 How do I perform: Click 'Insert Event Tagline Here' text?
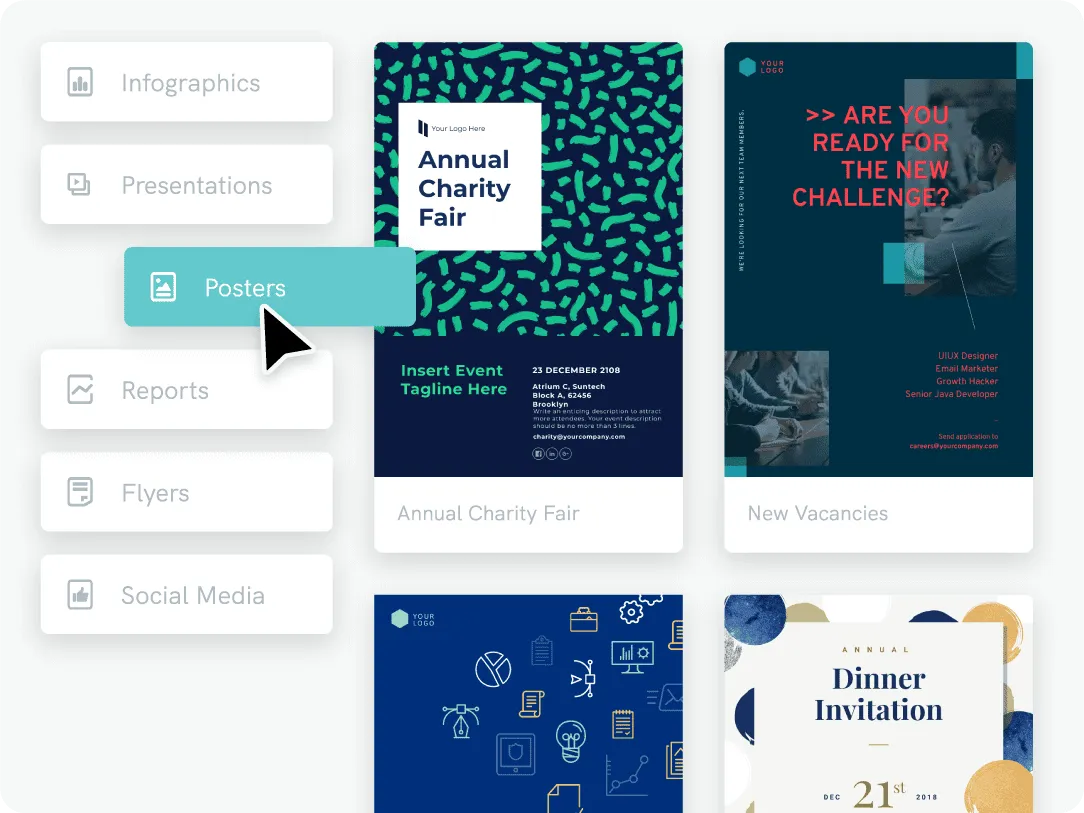click(x=454, y=380)
